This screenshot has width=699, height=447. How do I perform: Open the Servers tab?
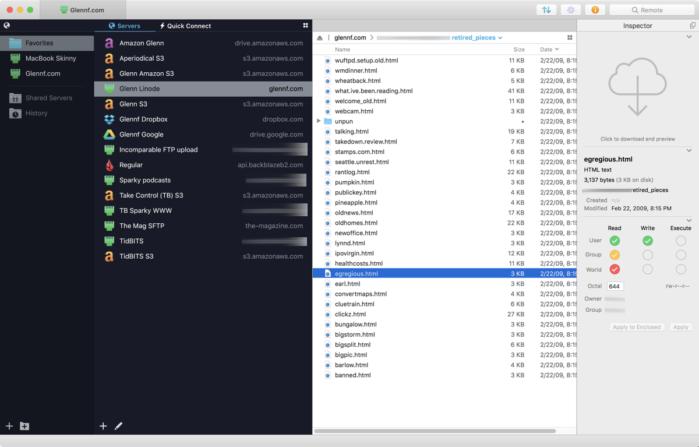(124, 26)
